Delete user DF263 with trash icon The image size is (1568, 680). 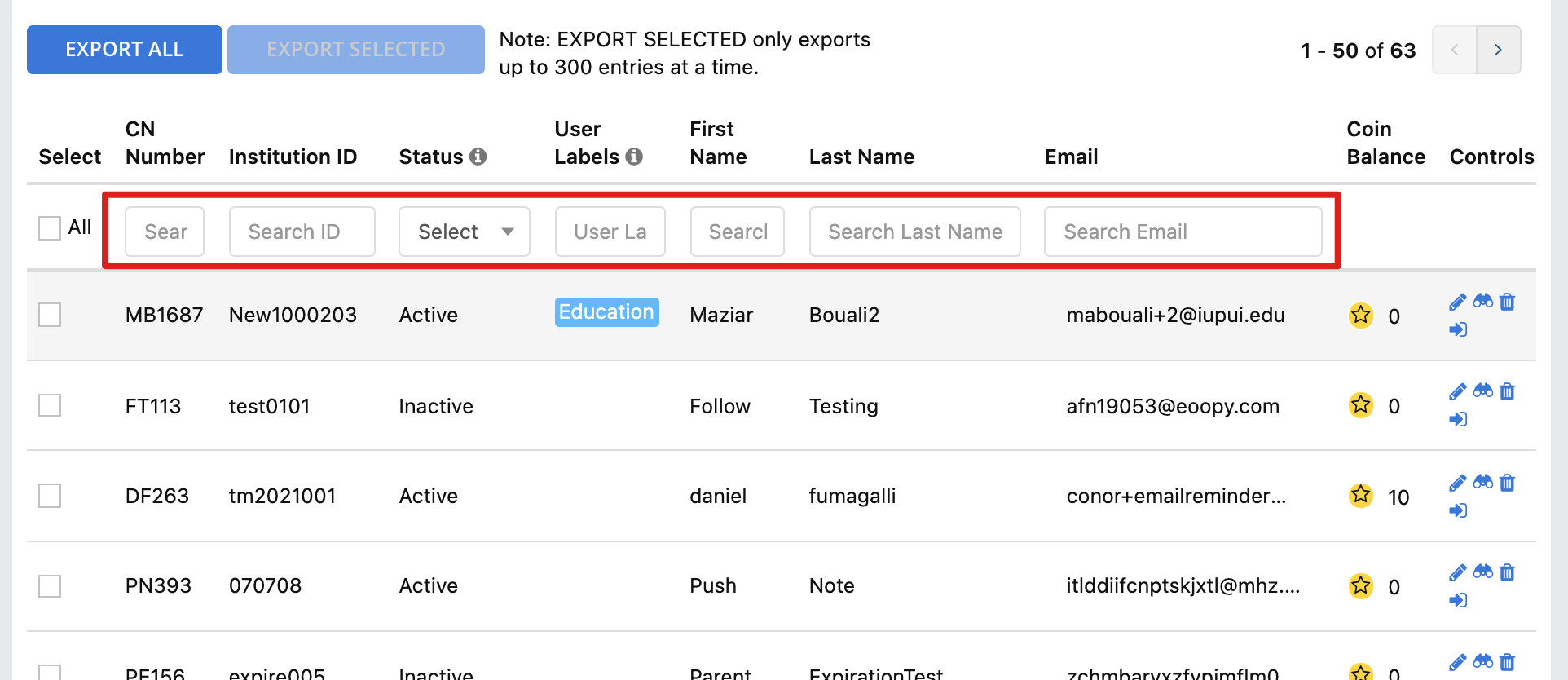click(1508, 483)
